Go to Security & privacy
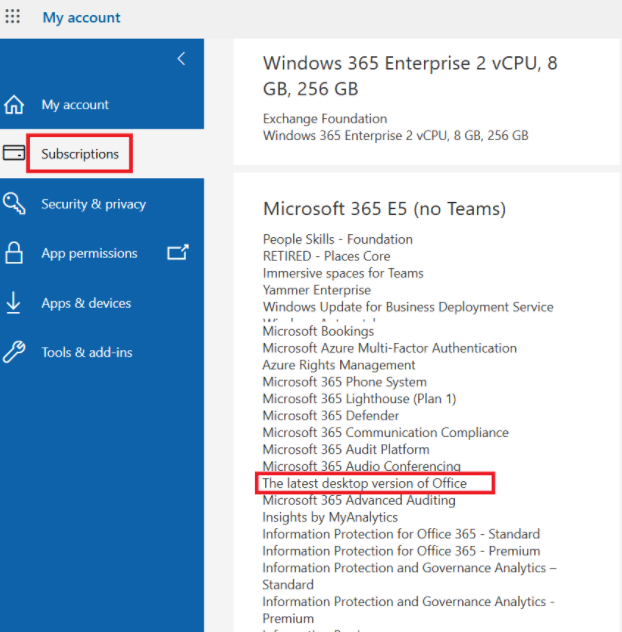The height and width of the screenshot is (632, 622). pos(102,204)
